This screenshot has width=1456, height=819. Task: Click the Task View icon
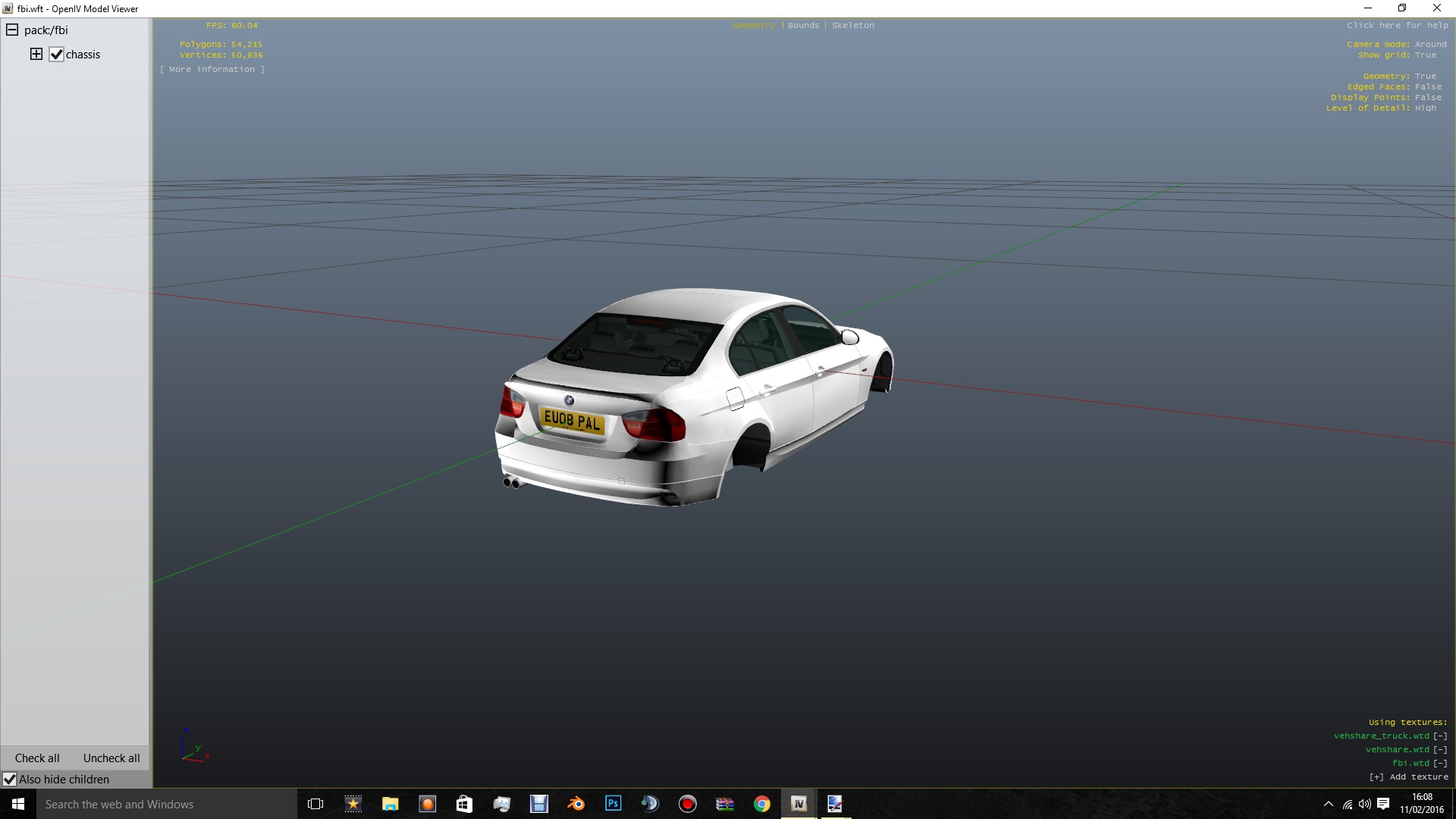click(315, 804)
